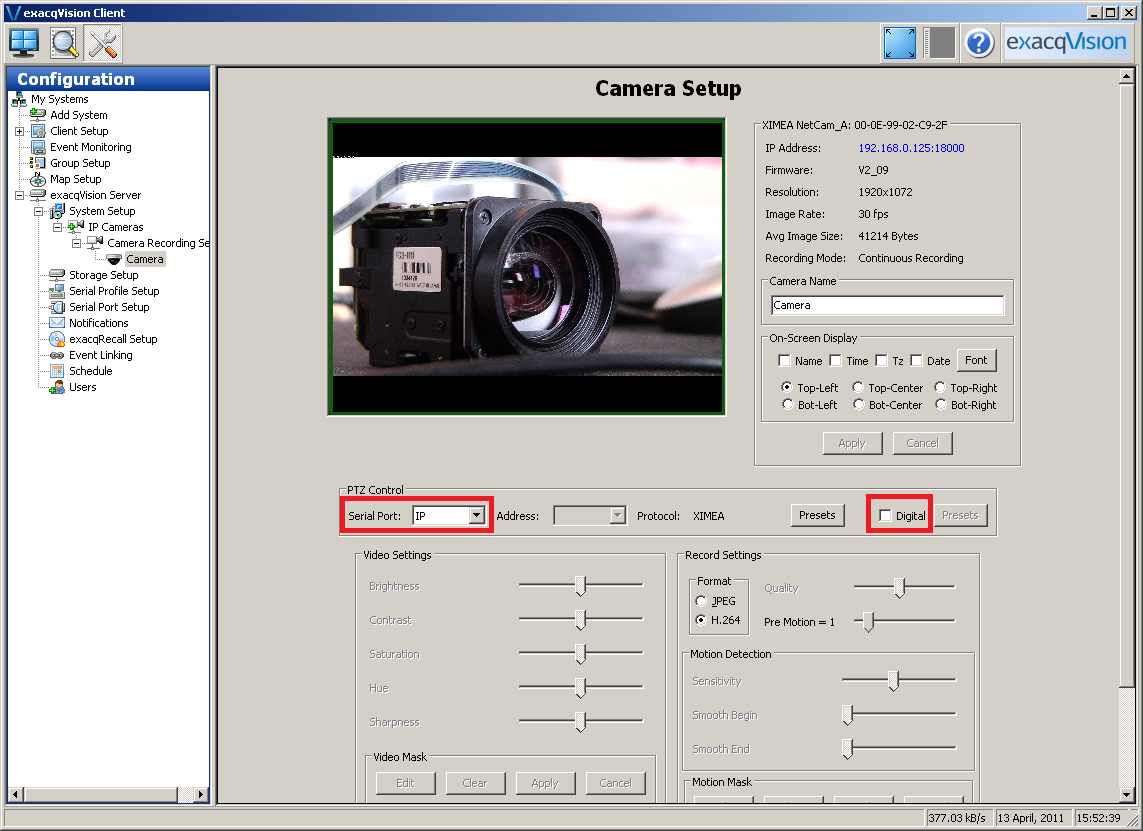Click the Add System icon

(x=38, y=114)
